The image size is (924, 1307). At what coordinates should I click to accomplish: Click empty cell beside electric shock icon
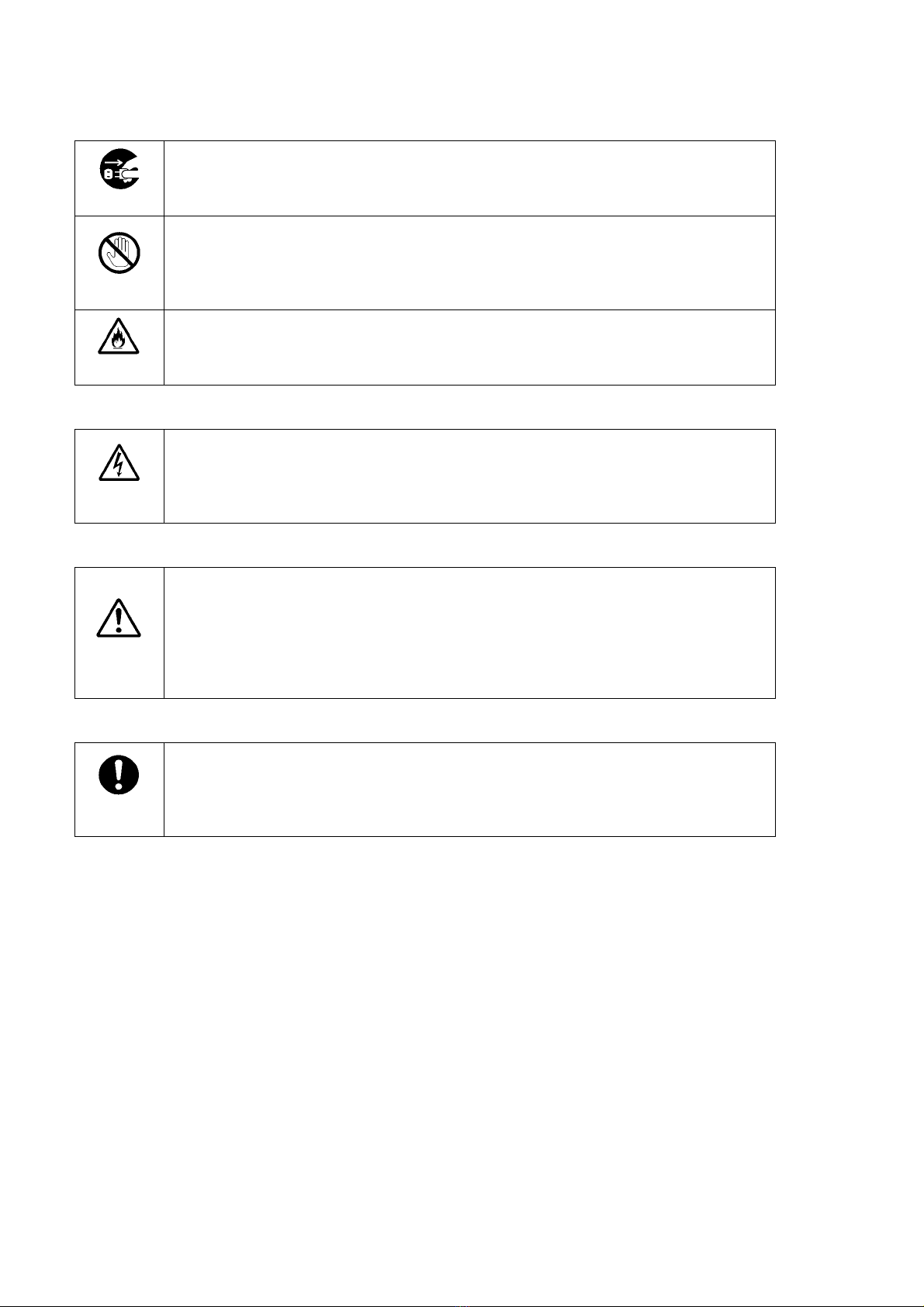click(x=469, y=476)
